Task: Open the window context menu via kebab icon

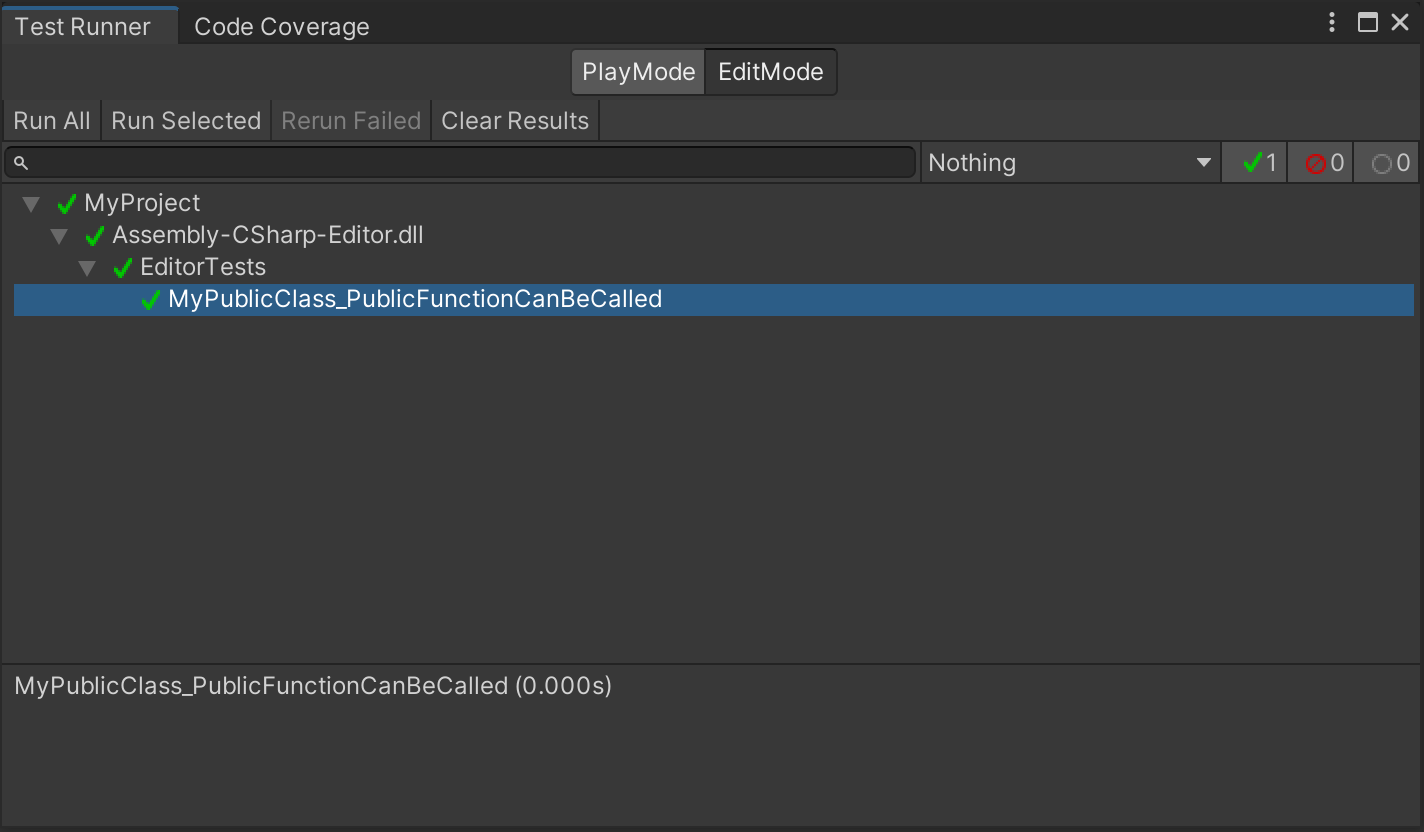Action: (1330, 22)
